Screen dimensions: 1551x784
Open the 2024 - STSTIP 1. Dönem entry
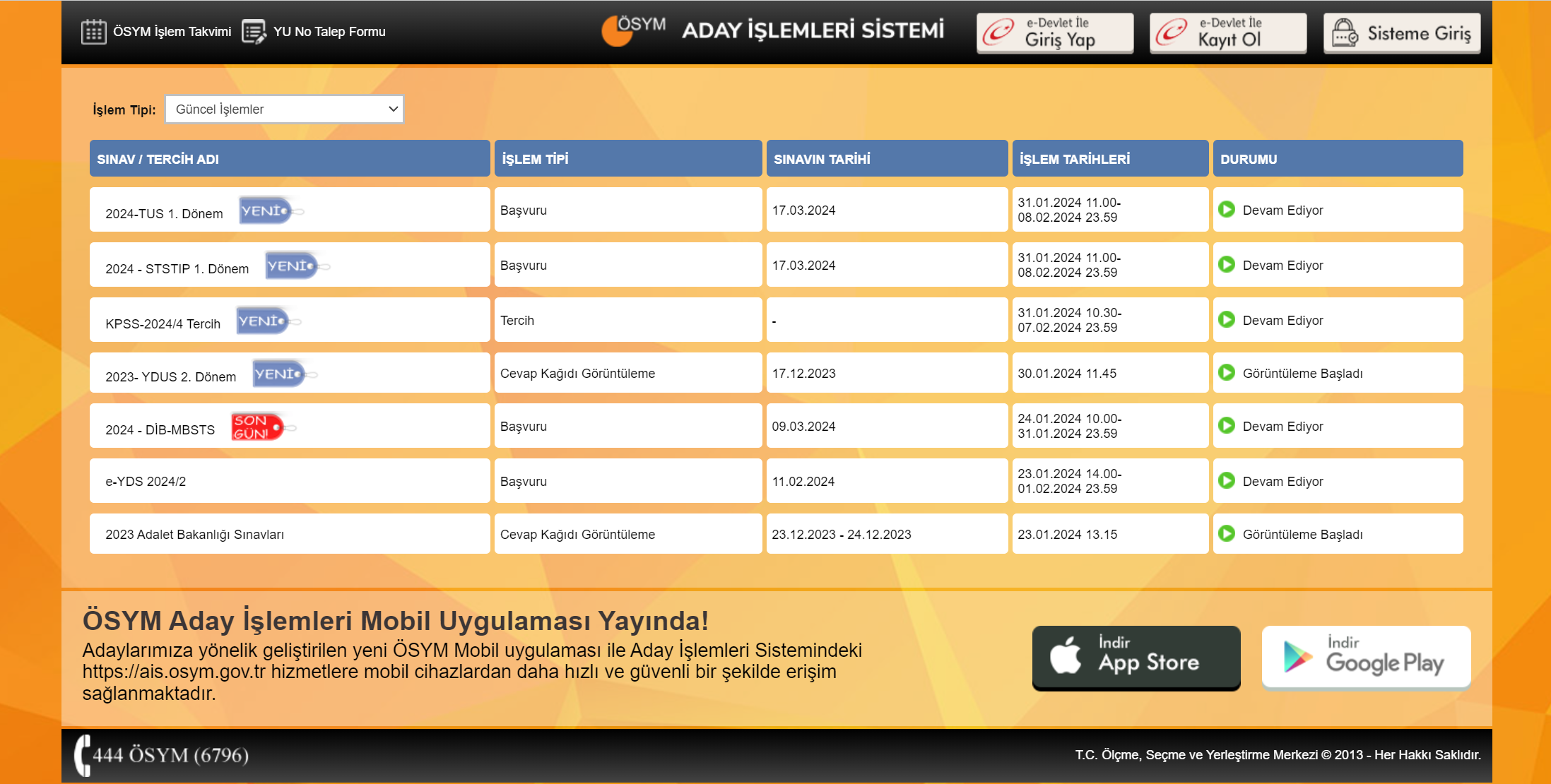(177, 269)
